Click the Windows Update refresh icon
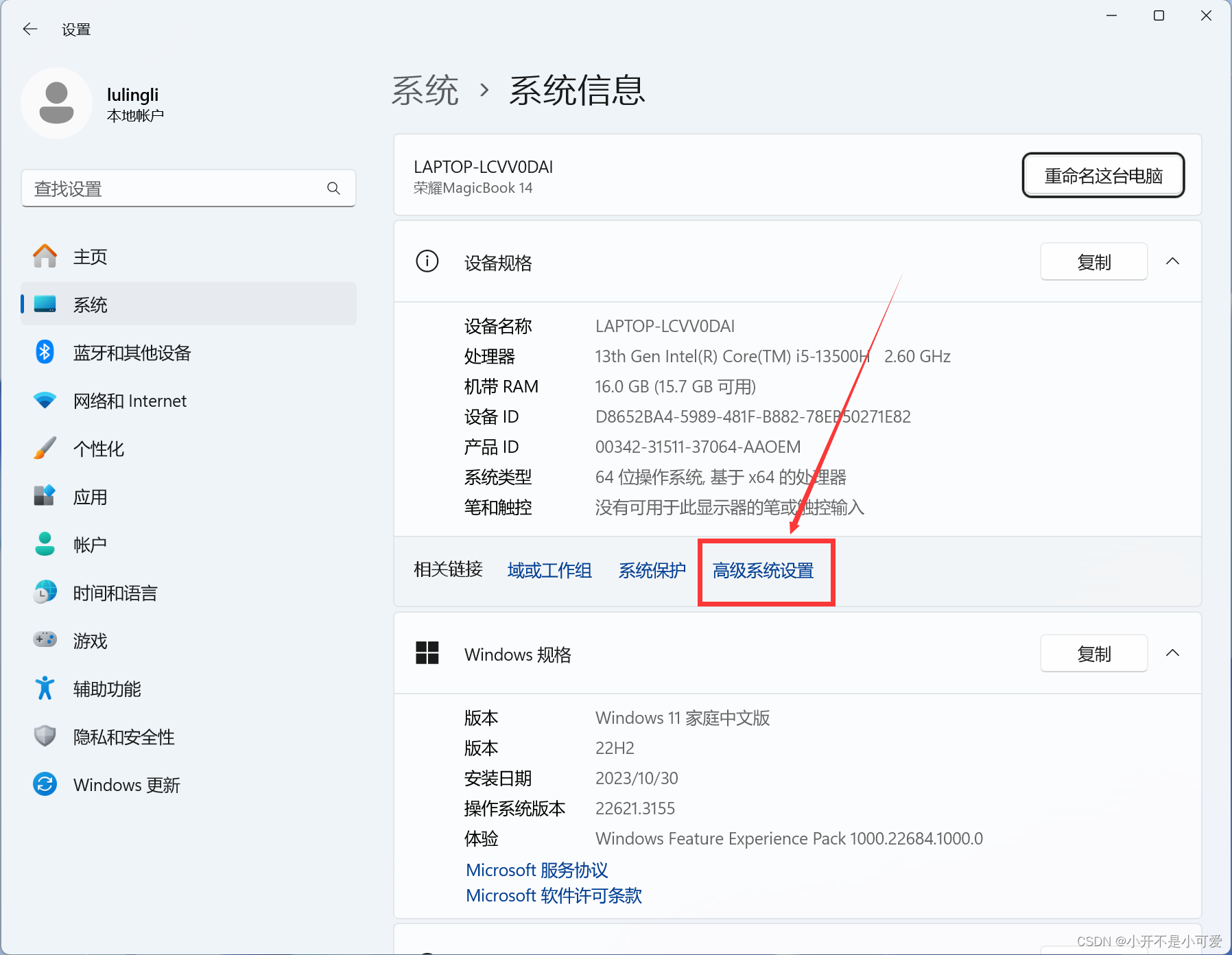The width and height of the screenshot is (1232, 955). click(x=45, y=784)
